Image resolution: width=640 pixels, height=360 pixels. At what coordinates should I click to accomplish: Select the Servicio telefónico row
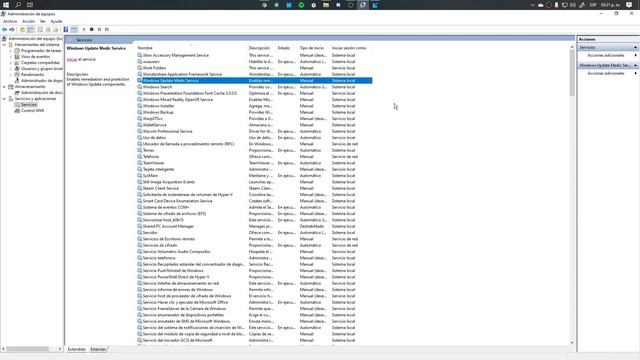pyautogui.click(x=255, y=258)
